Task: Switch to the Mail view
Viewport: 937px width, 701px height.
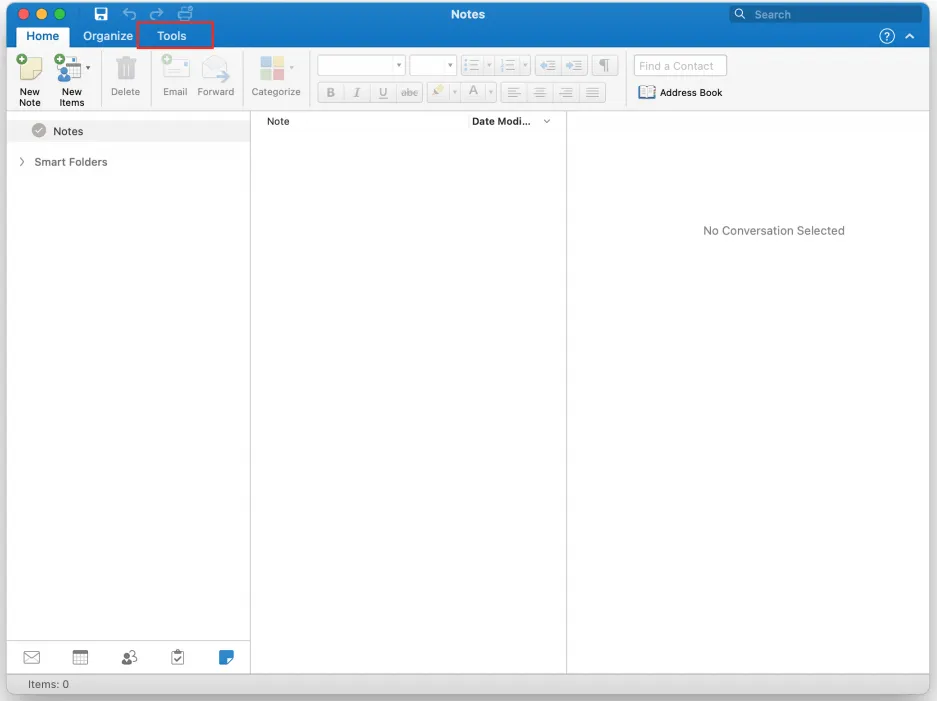Action: click(x=32, y=657)
